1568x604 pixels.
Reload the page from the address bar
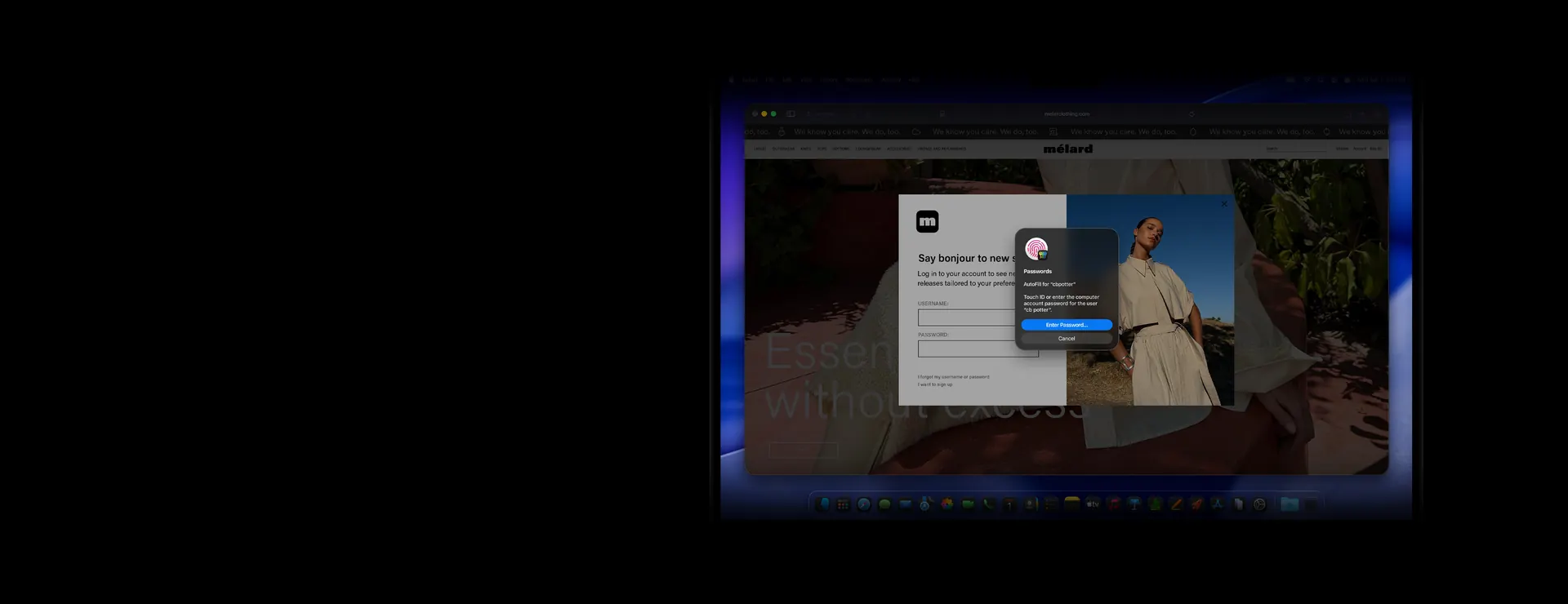pos(1192,113)
